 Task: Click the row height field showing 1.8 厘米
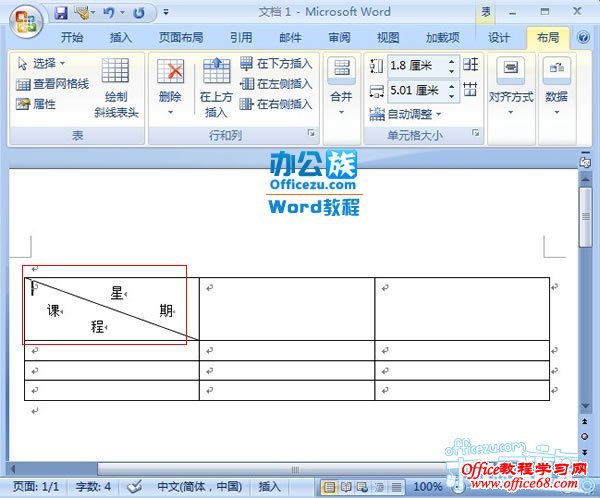coord(417,66)
